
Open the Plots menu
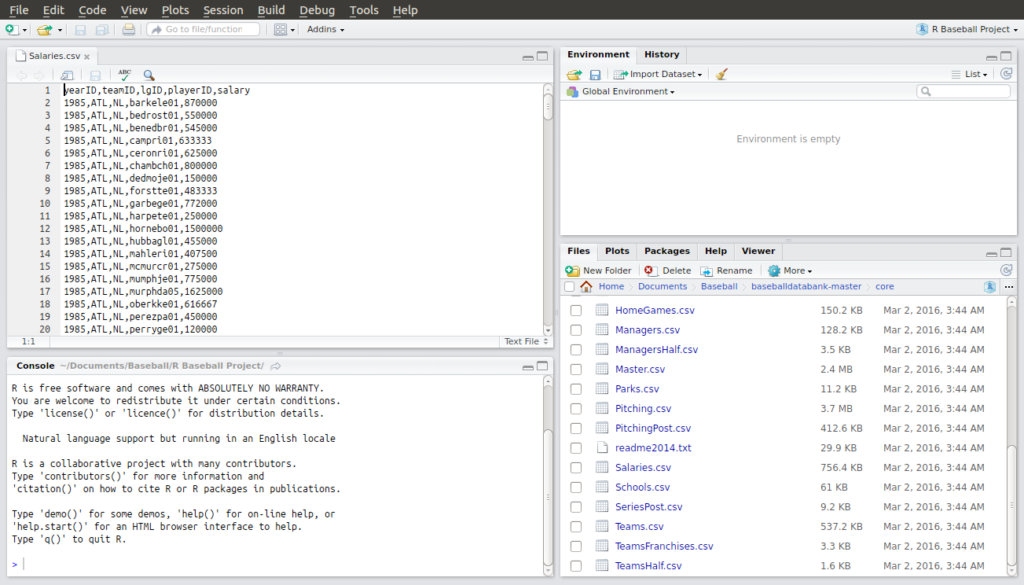(175, 10)
